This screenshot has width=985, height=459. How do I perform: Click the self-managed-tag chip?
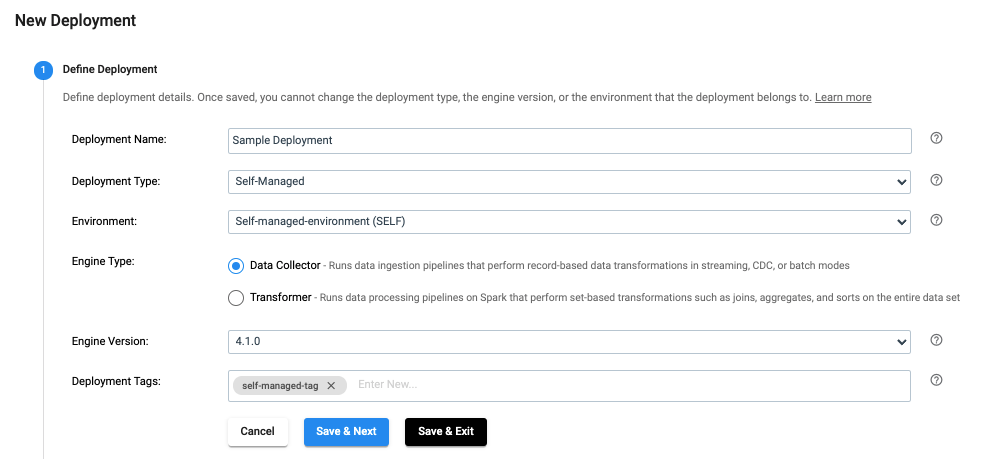click(x=280, y=385)
